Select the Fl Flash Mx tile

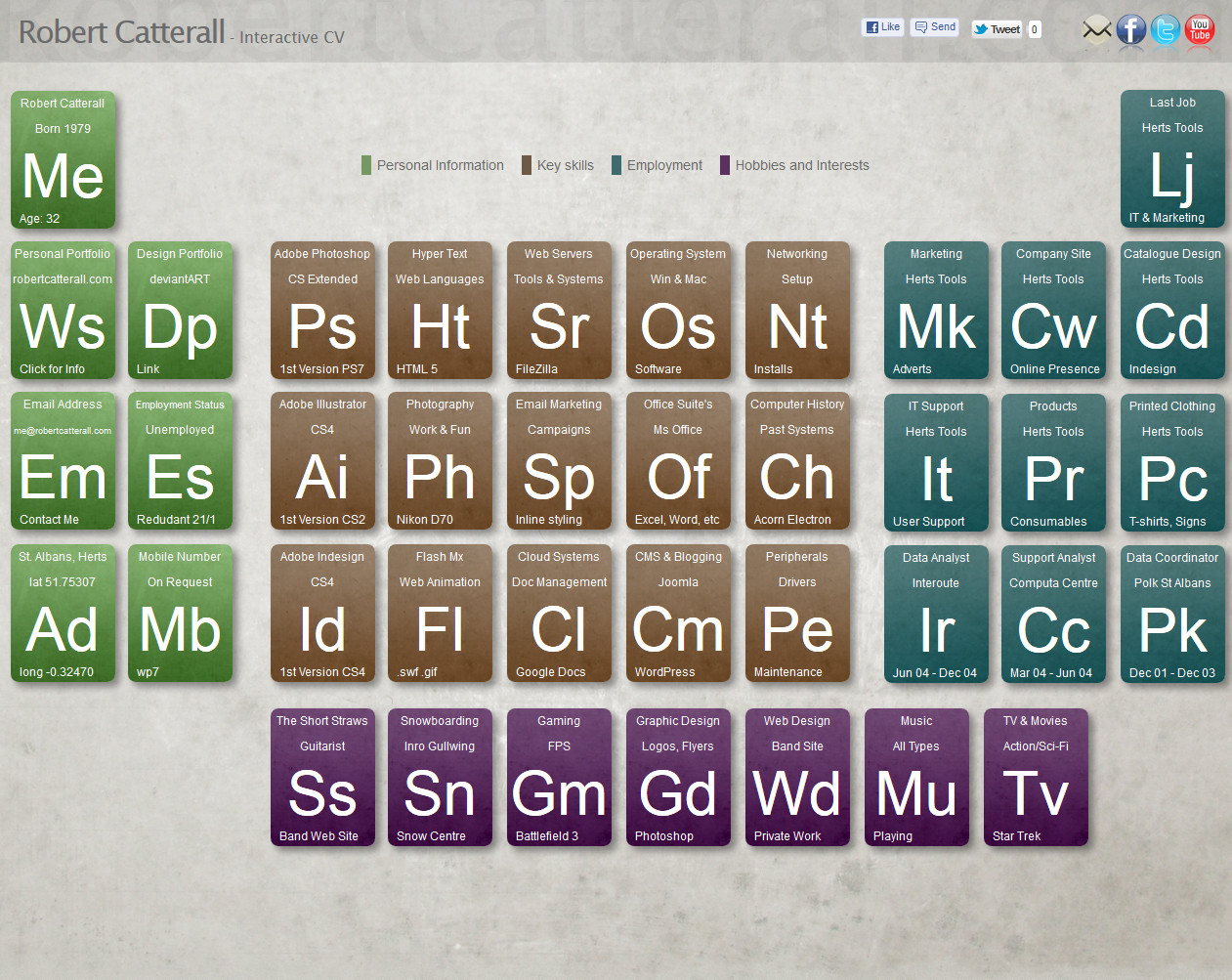[440, 614]
